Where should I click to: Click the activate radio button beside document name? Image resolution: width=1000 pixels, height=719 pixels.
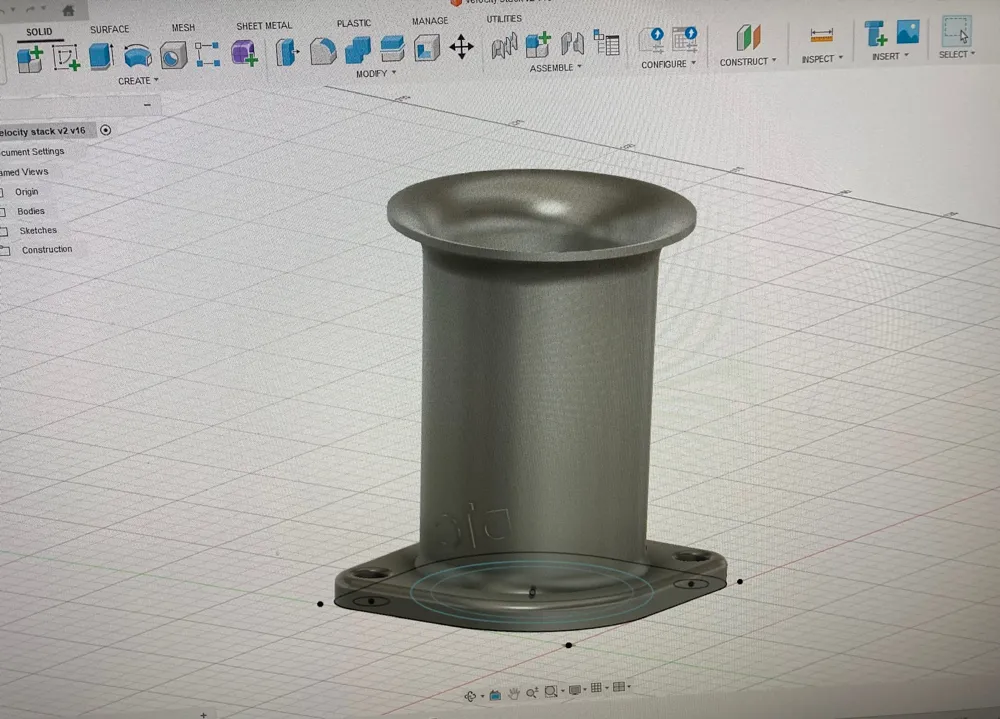tap(105, 130)
